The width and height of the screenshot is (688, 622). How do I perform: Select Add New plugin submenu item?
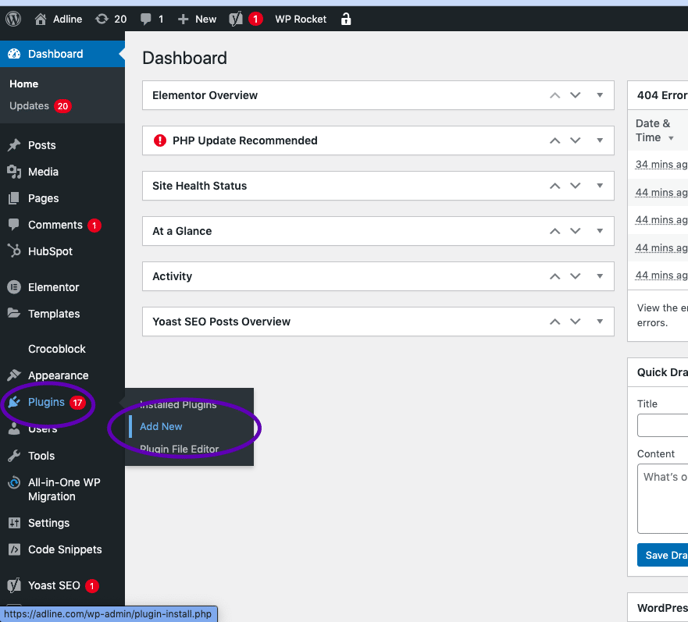point(161,426)
